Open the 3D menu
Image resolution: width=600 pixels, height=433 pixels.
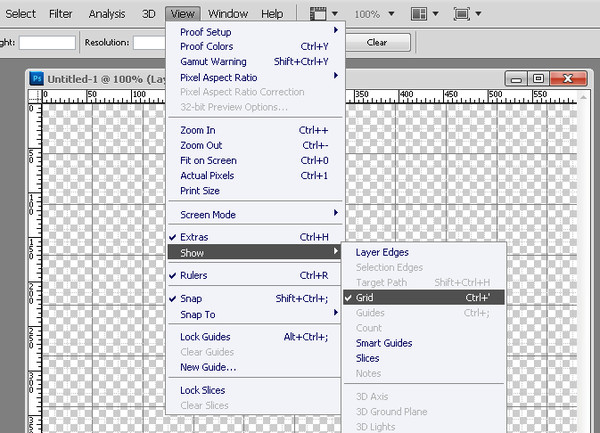coord(148,14)
